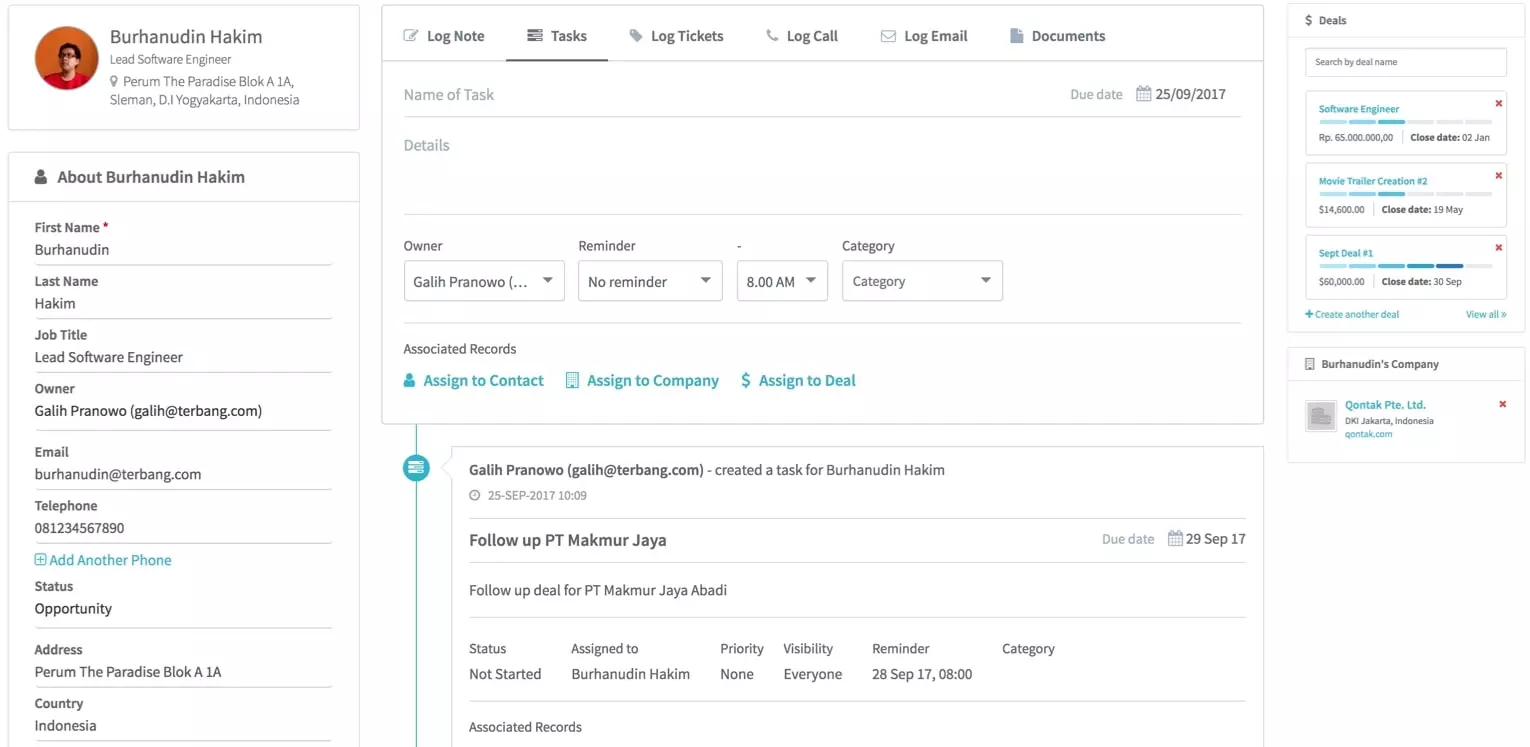Click the Log Call phone icon
The image size is (1530, 747).
point(772,36)
